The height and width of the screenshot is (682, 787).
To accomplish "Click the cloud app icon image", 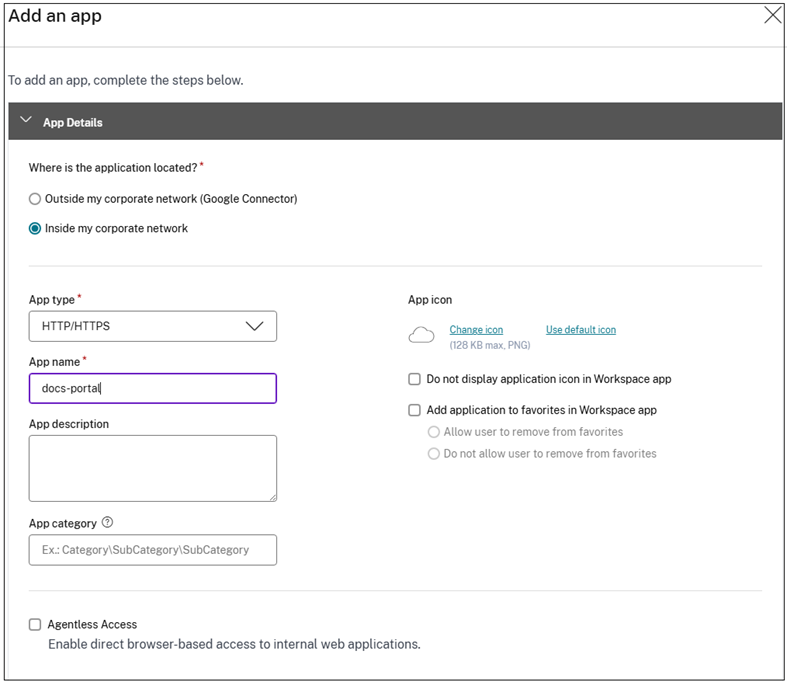I will (x=422, y=335).
